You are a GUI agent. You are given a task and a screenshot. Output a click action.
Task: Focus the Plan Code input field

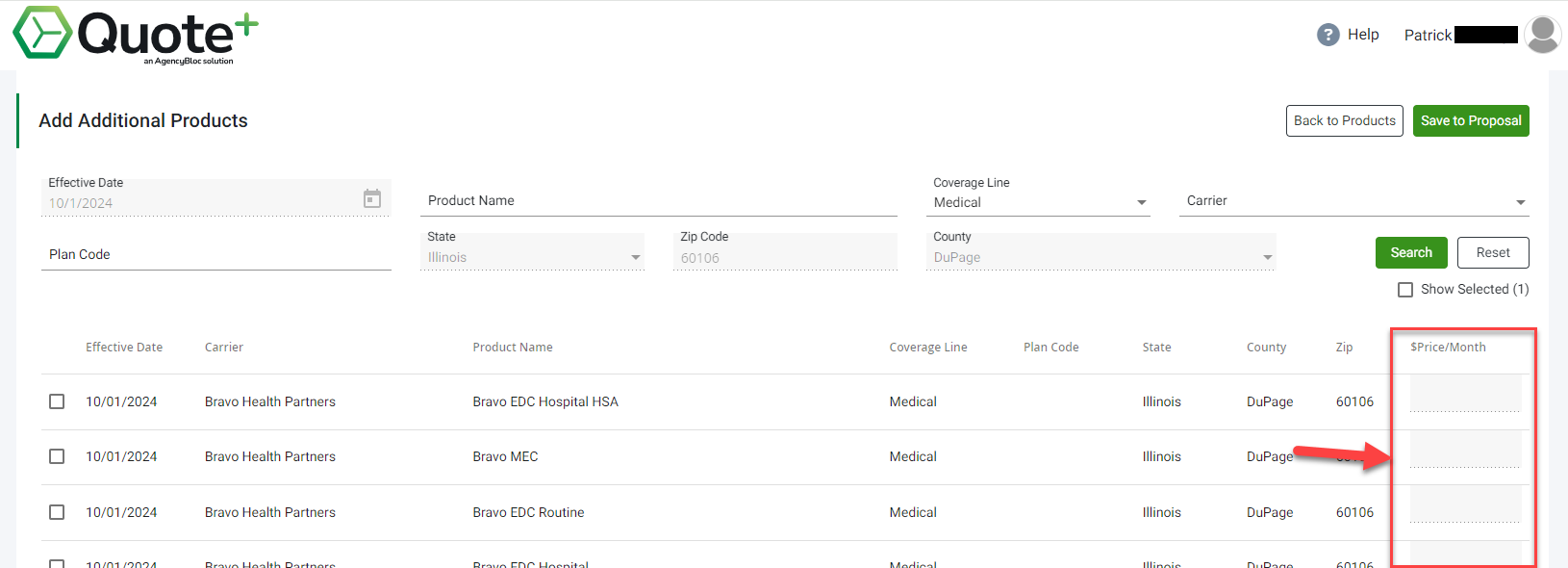216,254
